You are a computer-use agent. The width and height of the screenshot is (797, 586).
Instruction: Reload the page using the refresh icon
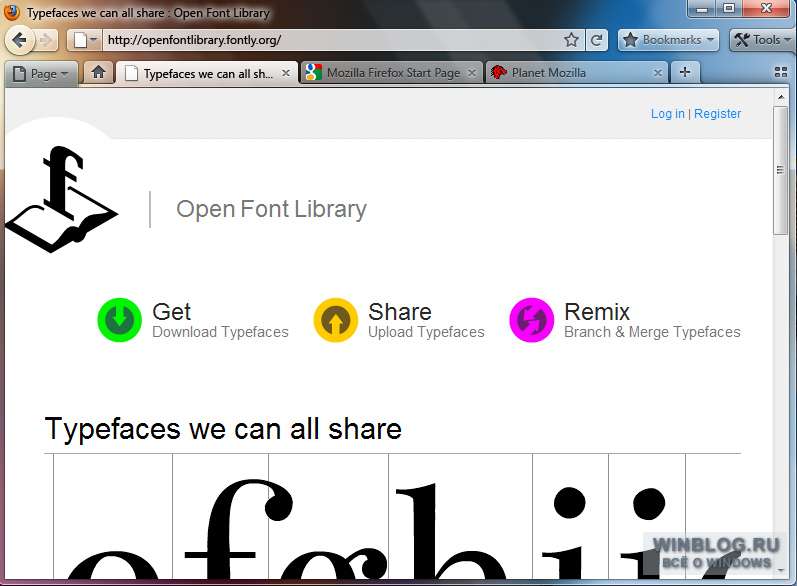click(597, 40)
